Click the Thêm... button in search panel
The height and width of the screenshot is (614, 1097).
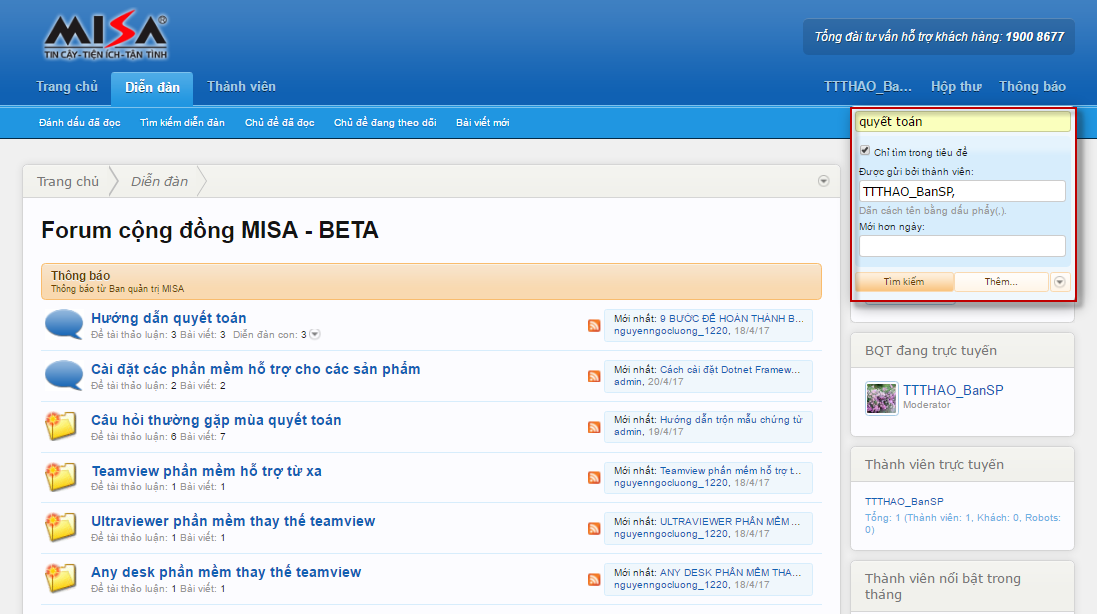coord(1000,282)
